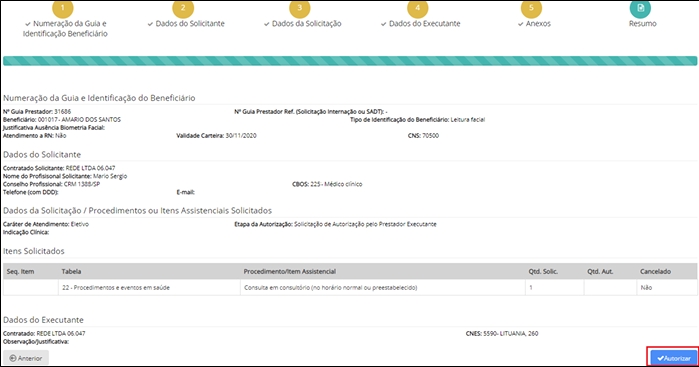This screenshot has width=699, height=367.
Task: Click beneficiary name AMARIO DOS SANTOS
Action: pos(91,120)
